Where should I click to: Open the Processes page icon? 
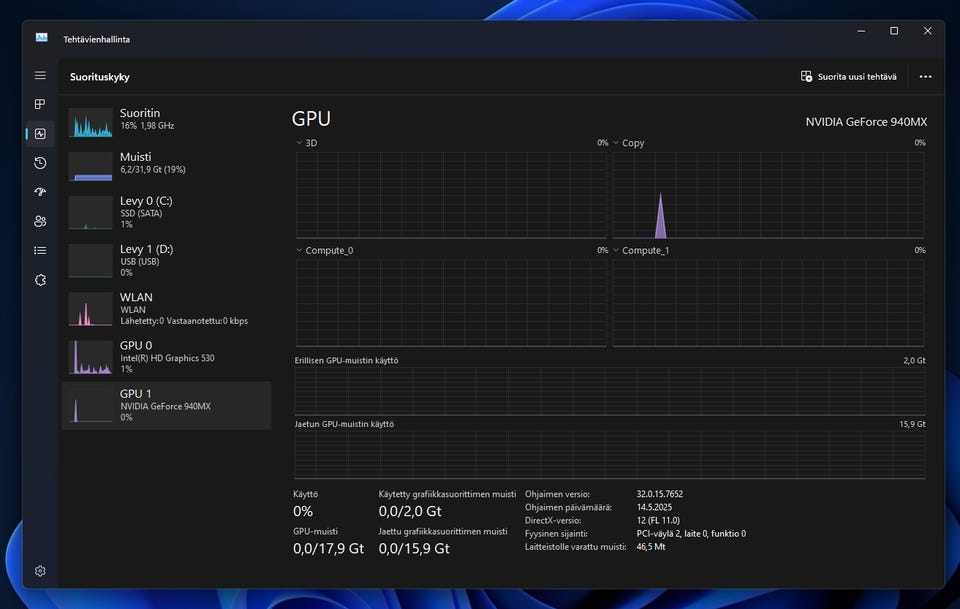(x=40, y=104)
